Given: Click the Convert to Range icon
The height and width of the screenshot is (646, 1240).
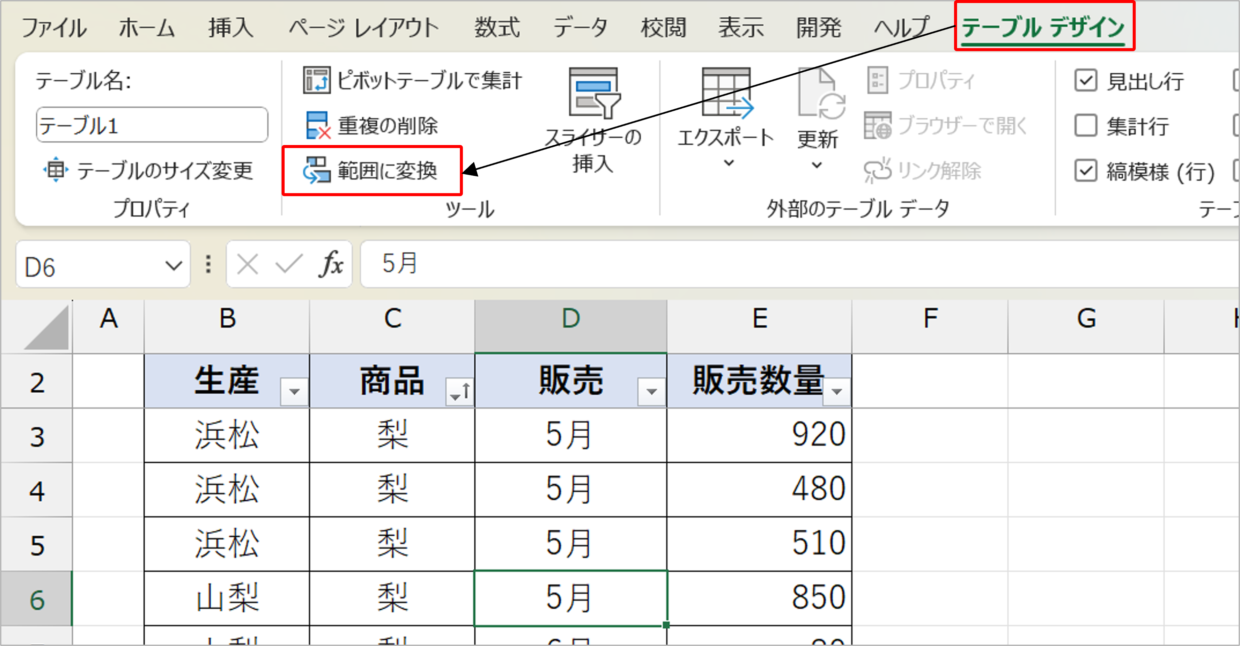Looking at the screenshot, I should (x=316, y=171).
